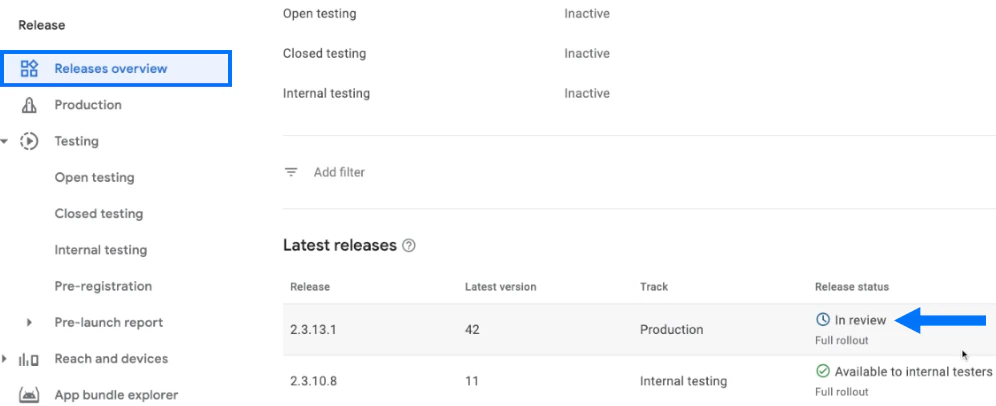The height and width of the screenshot is (406, 996).
Task: Expand the Pre-launch report section
Action: click(29, 323)
